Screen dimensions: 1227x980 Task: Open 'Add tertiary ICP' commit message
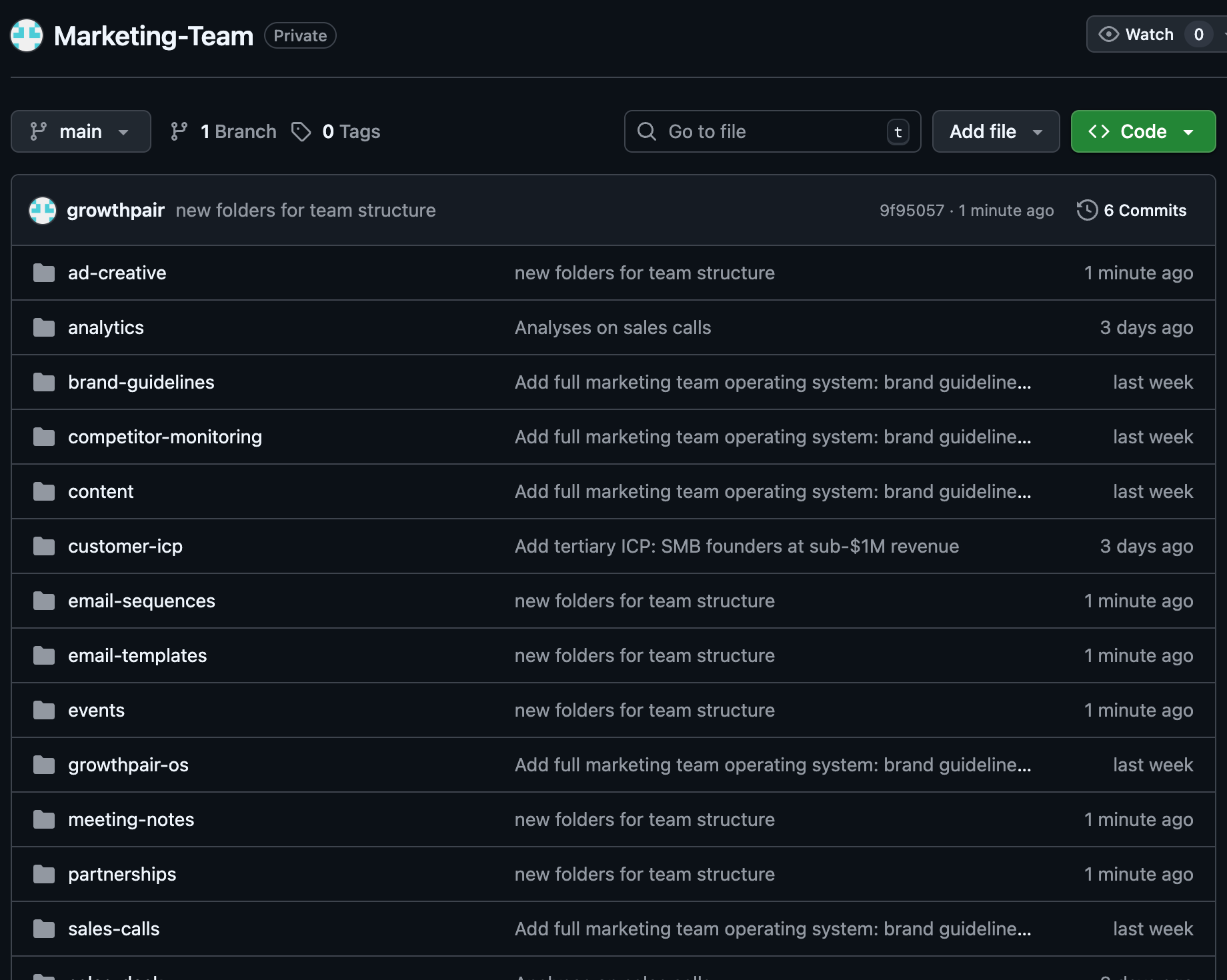coord(737,546)
